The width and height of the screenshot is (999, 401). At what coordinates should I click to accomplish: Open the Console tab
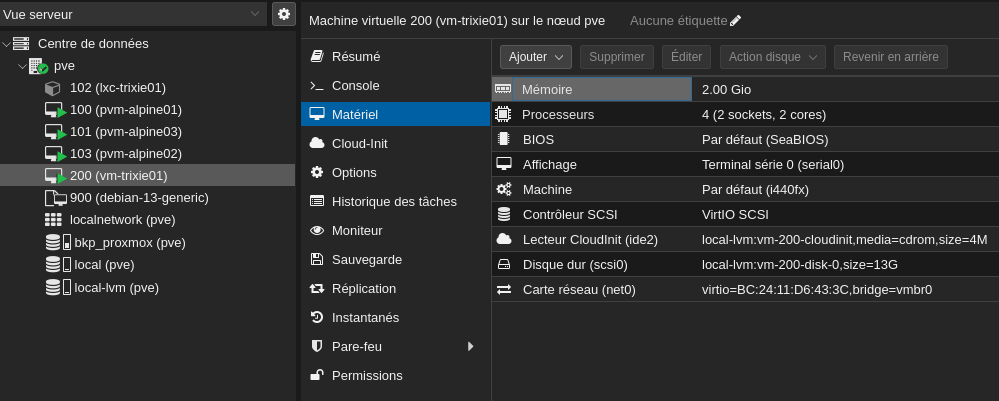[x=355, y=86]
